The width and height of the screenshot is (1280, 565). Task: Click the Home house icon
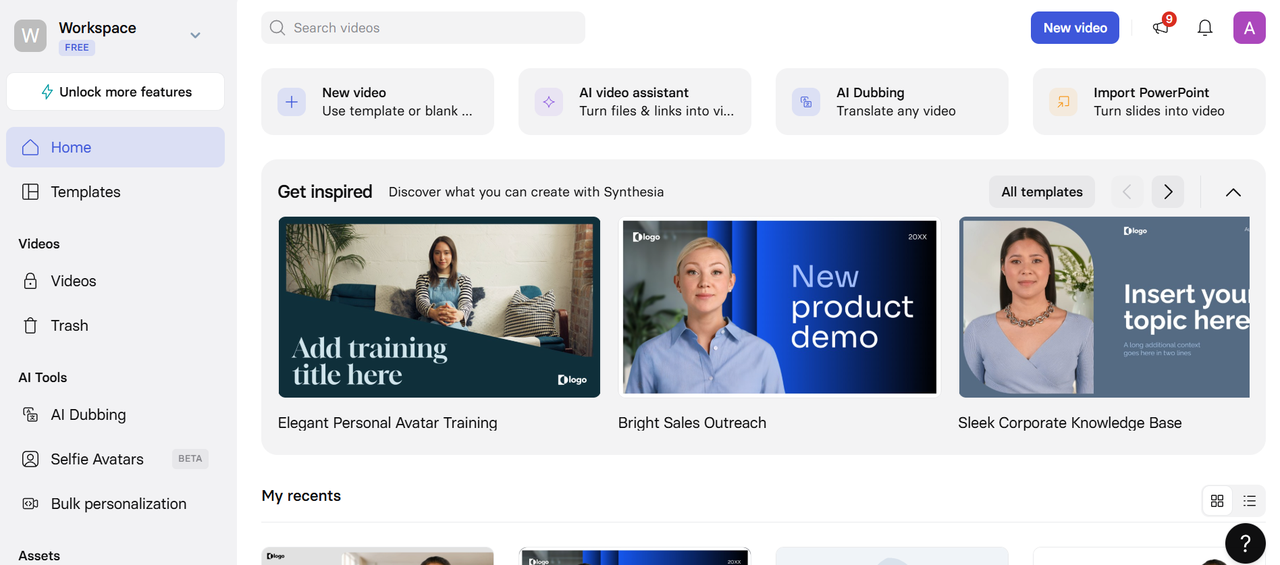click(x=31, y=147)
